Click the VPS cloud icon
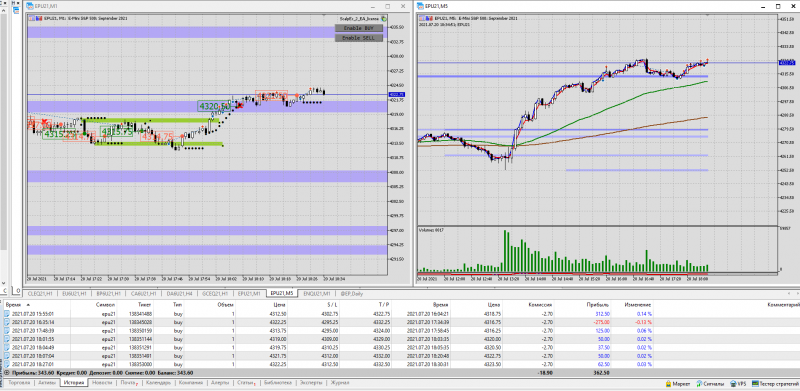The height and width of the screenshot is (391, 800). [734, 383]
